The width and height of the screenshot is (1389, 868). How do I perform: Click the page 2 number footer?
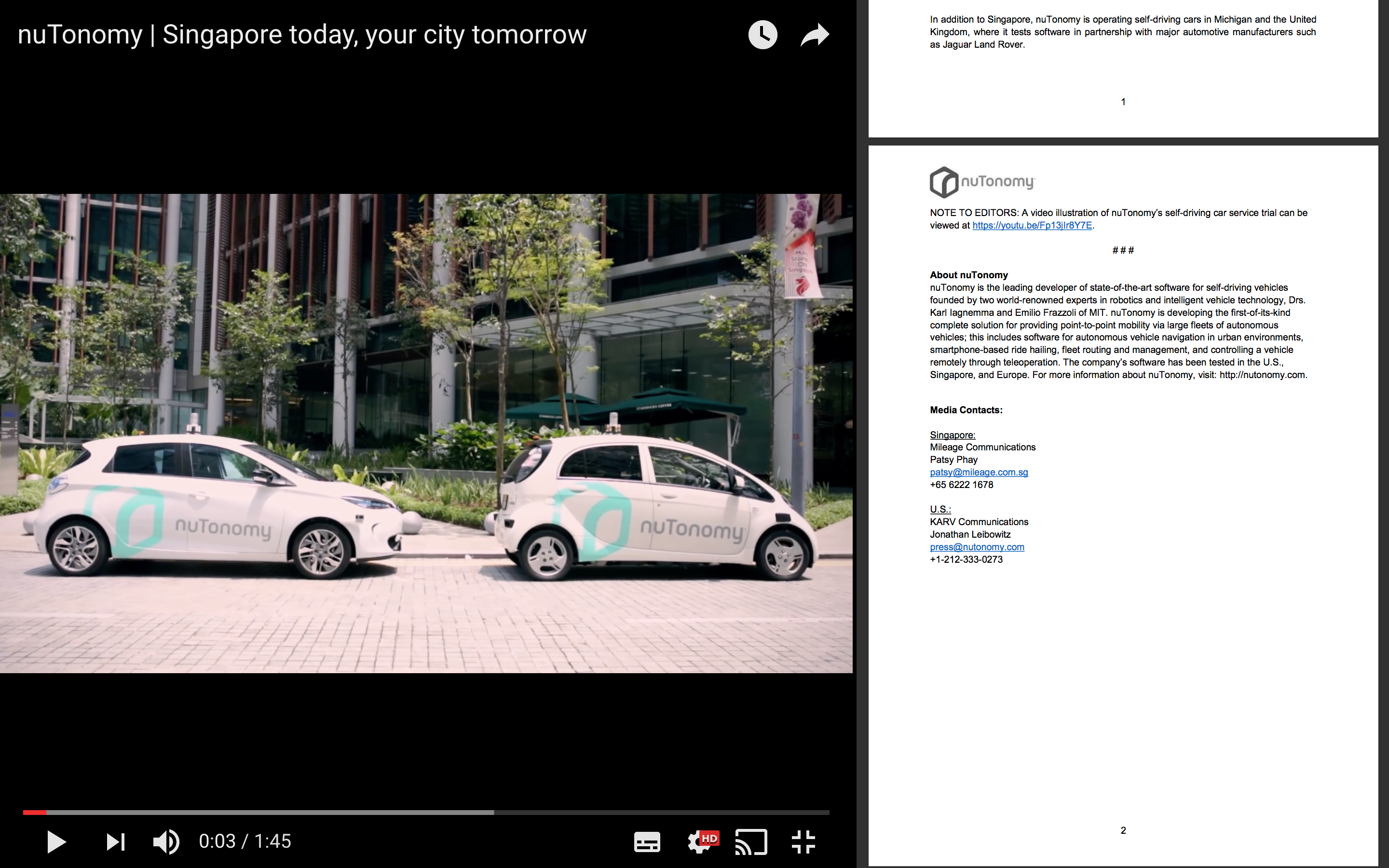coord(1123,830)
